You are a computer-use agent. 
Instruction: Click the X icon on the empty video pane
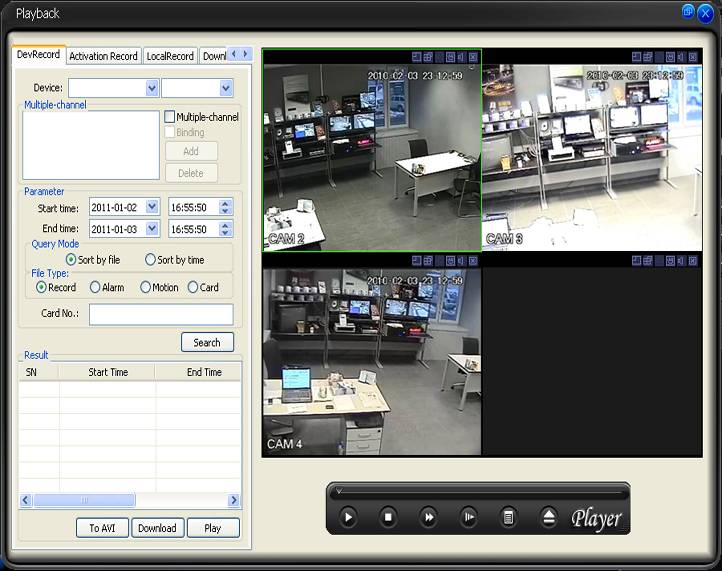693,261
